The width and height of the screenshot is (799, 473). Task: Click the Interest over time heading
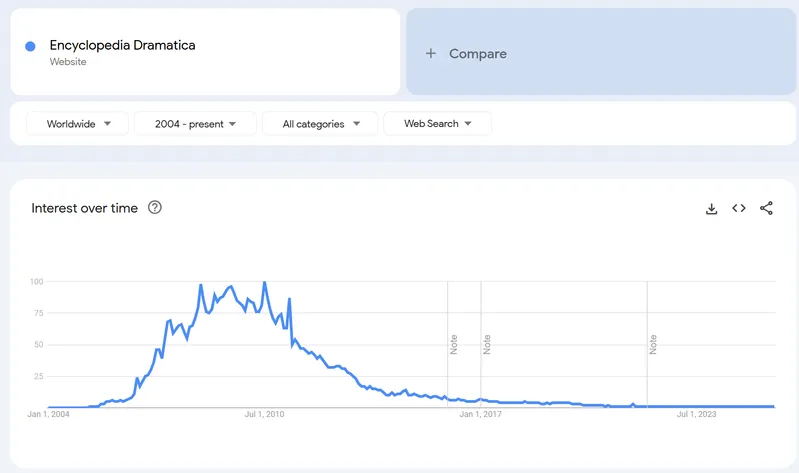click(x=84, y=208)
